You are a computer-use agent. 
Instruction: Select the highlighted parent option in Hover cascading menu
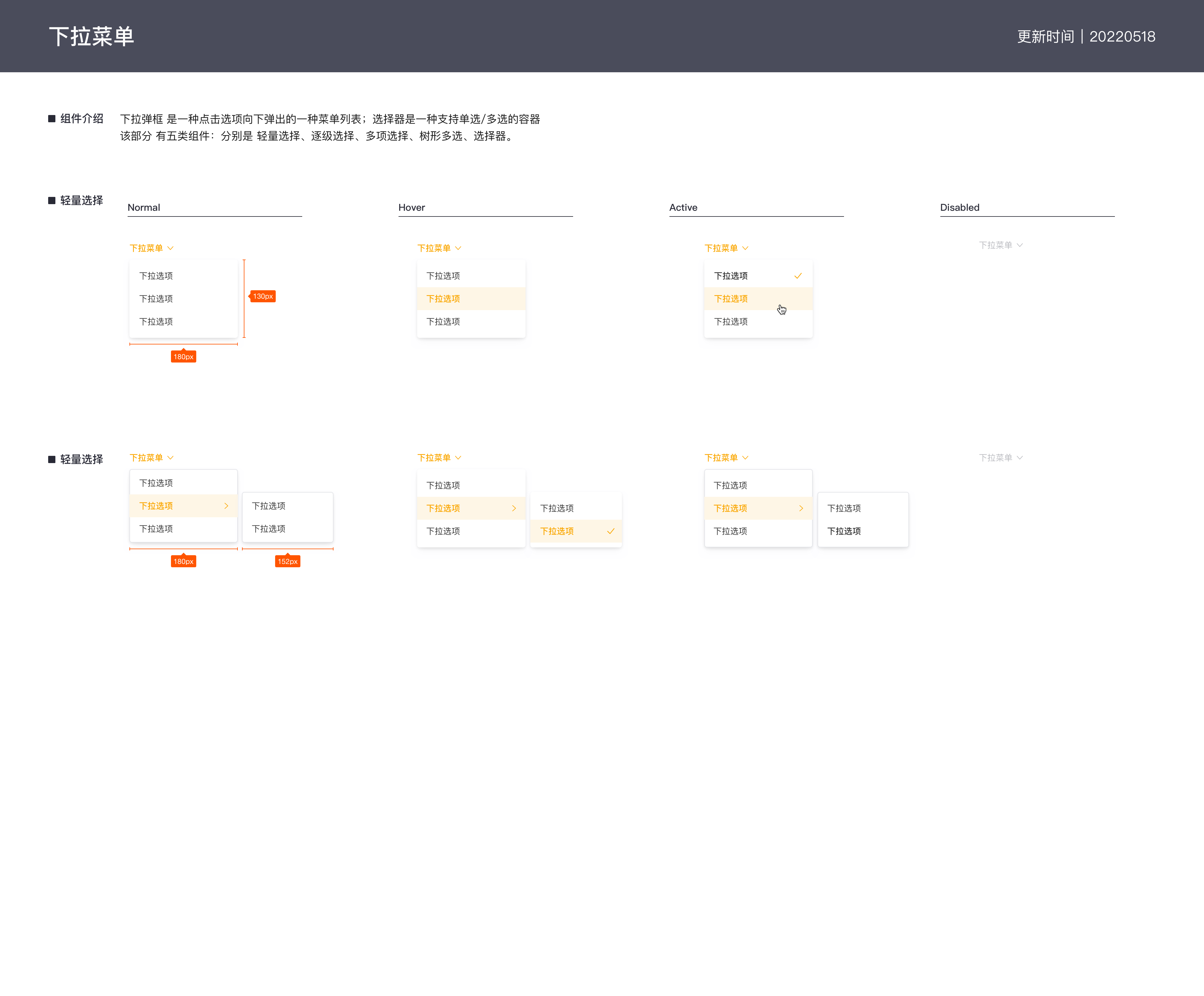click(x=471, y=508)
